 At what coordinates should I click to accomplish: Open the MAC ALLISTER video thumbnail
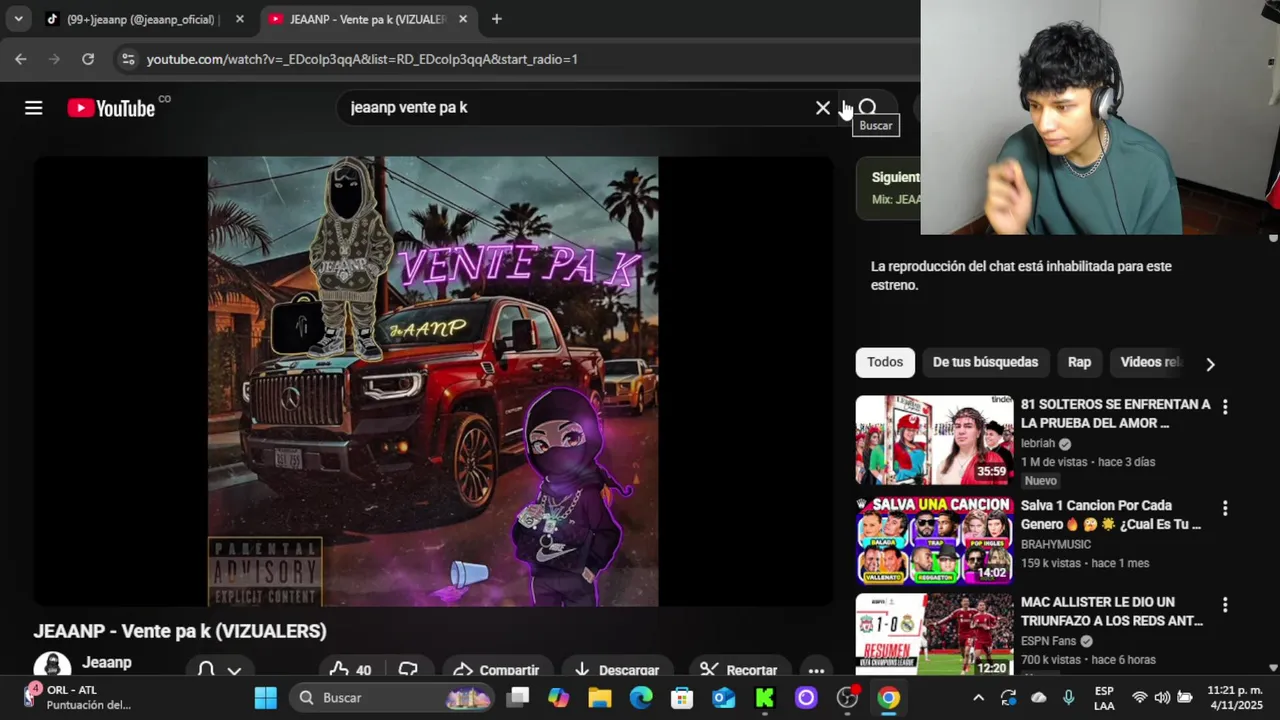click(x=934, y=633)
